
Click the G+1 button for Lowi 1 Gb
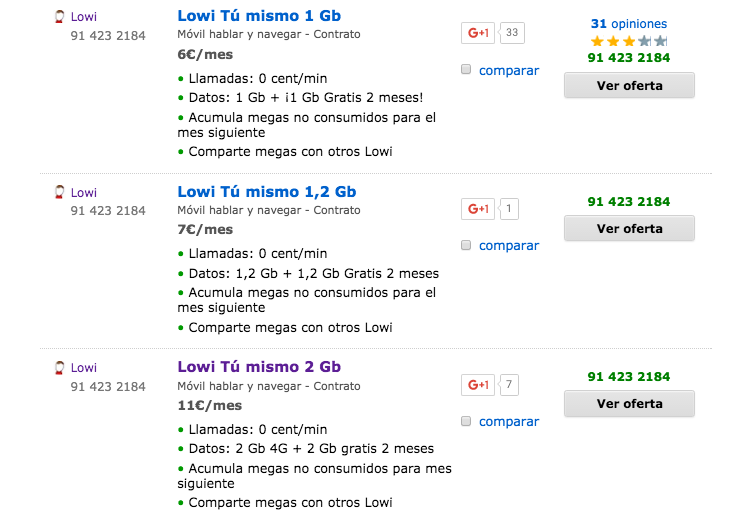(x=478, y=33)
